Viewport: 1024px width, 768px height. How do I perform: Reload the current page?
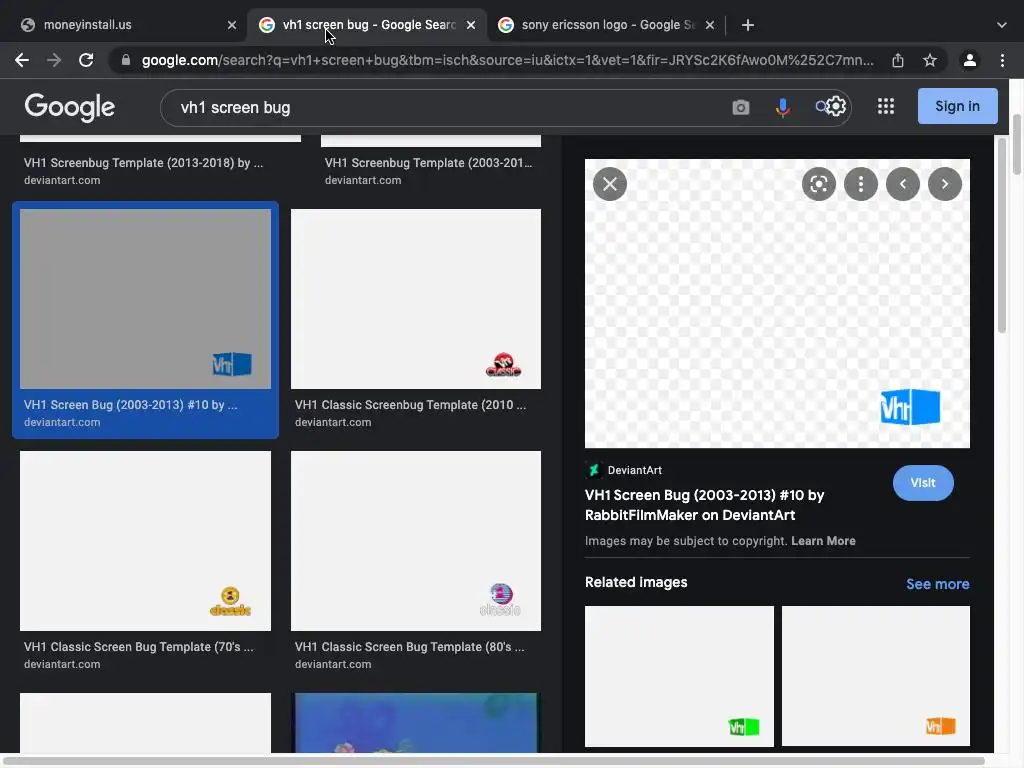[86, 60]
